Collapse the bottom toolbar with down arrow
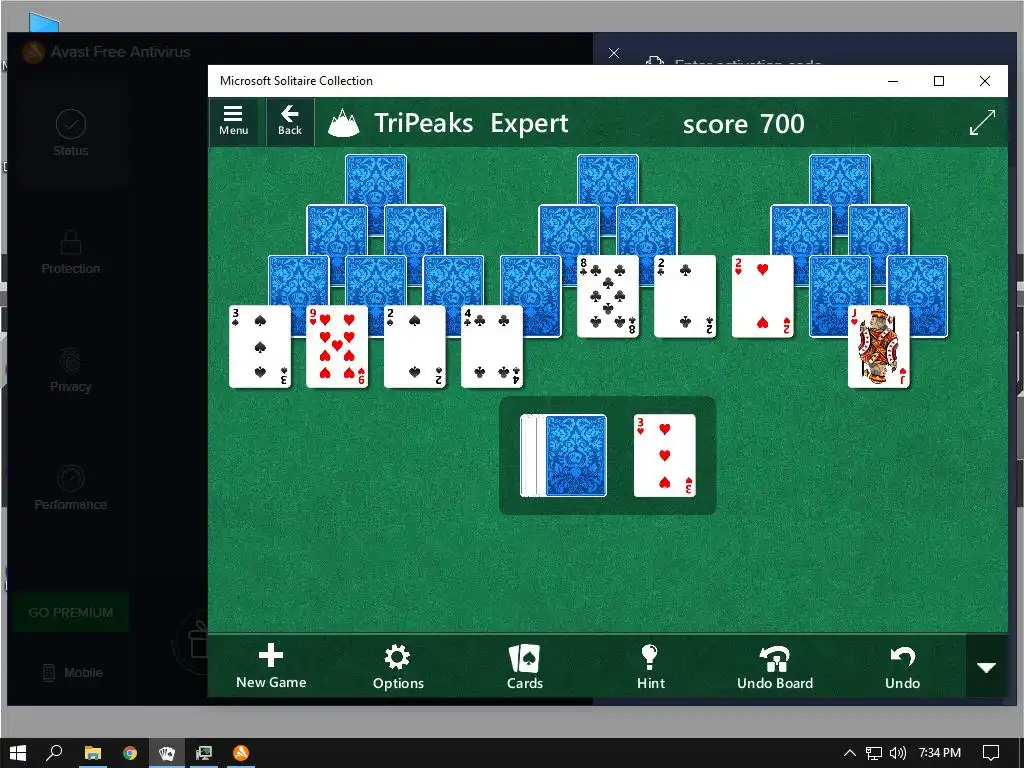Viewport: 1024px width, 768px height. pyautogui.click(x=986, y=667)
